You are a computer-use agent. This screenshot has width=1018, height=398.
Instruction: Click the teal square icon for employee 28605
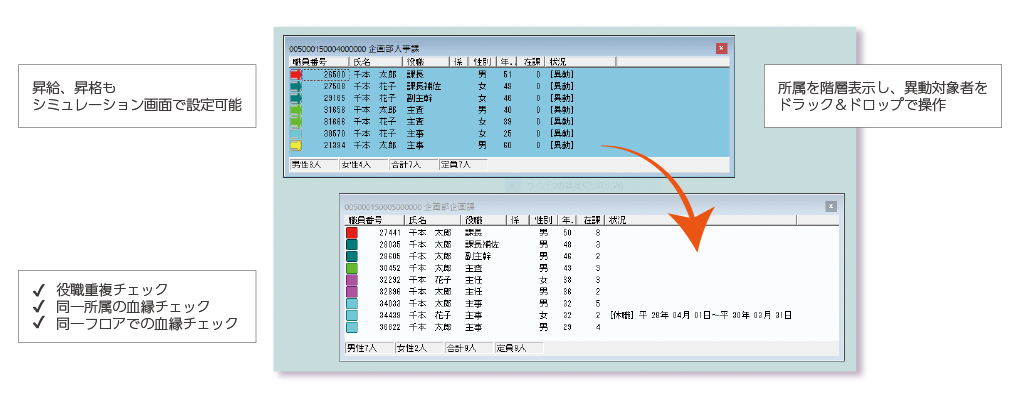pyautogui.click(x=352, y=256)
